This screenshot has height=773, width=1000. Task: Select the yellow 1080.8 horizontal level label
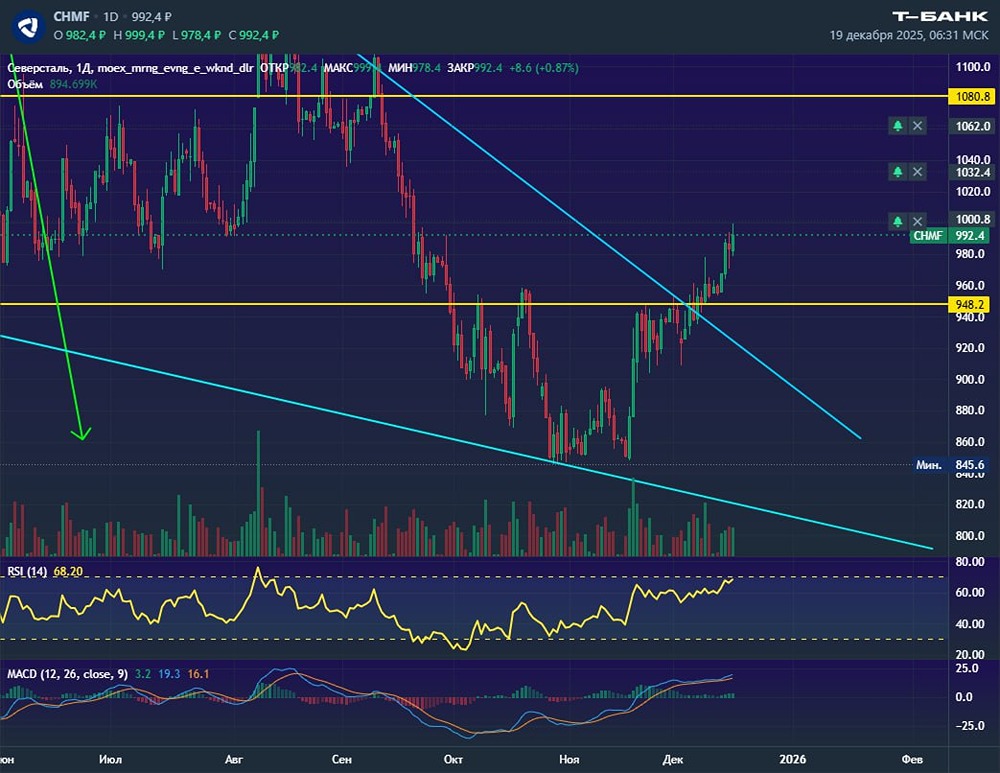(x=970, y=97)
